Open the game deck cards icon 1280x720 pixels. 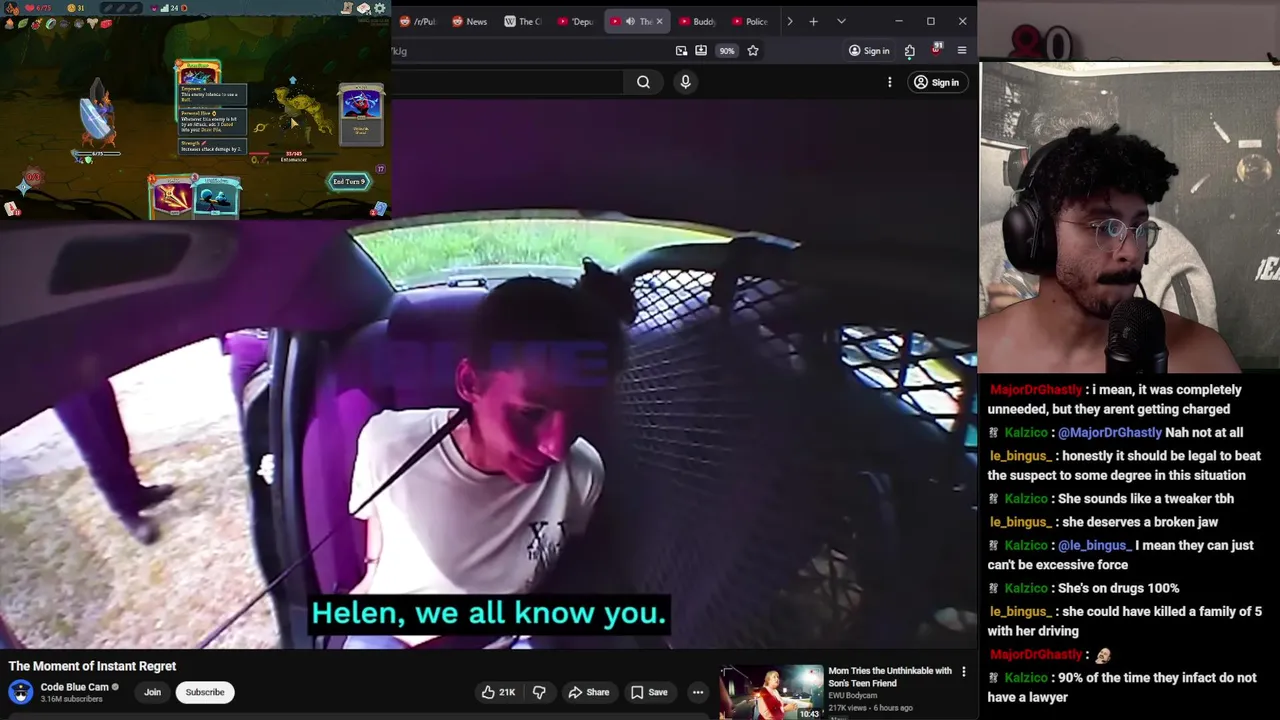click(x=364, y=8)
